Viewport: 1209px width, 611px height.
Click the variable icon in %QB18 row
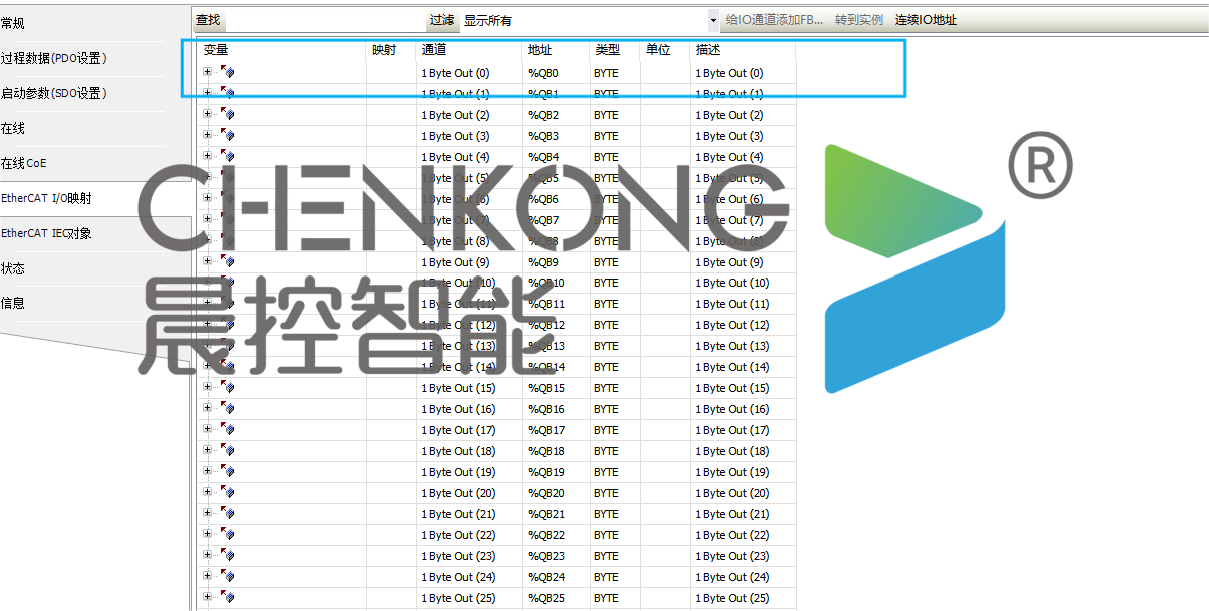[227, 450]
